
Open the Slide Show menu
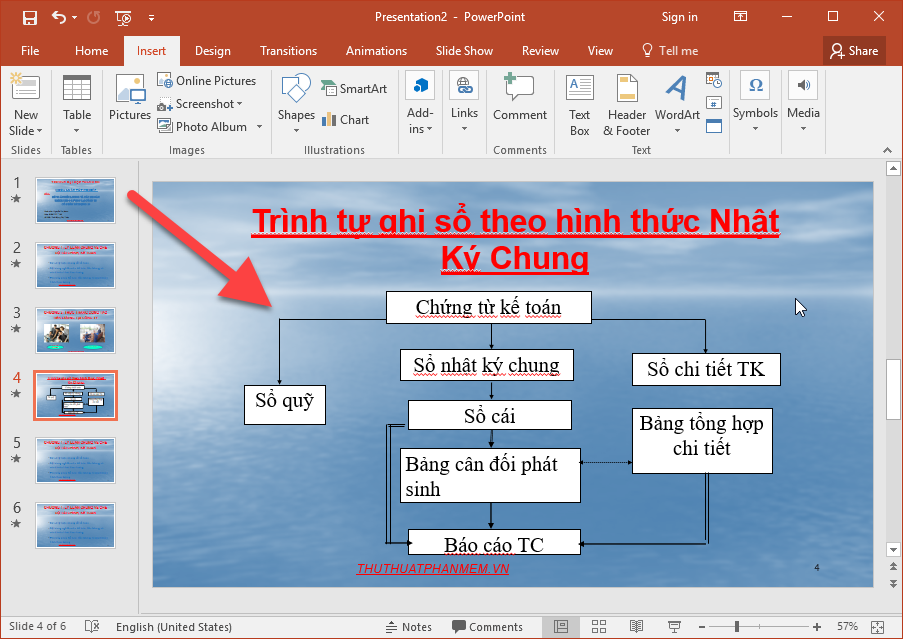click(x=464, y=50)
